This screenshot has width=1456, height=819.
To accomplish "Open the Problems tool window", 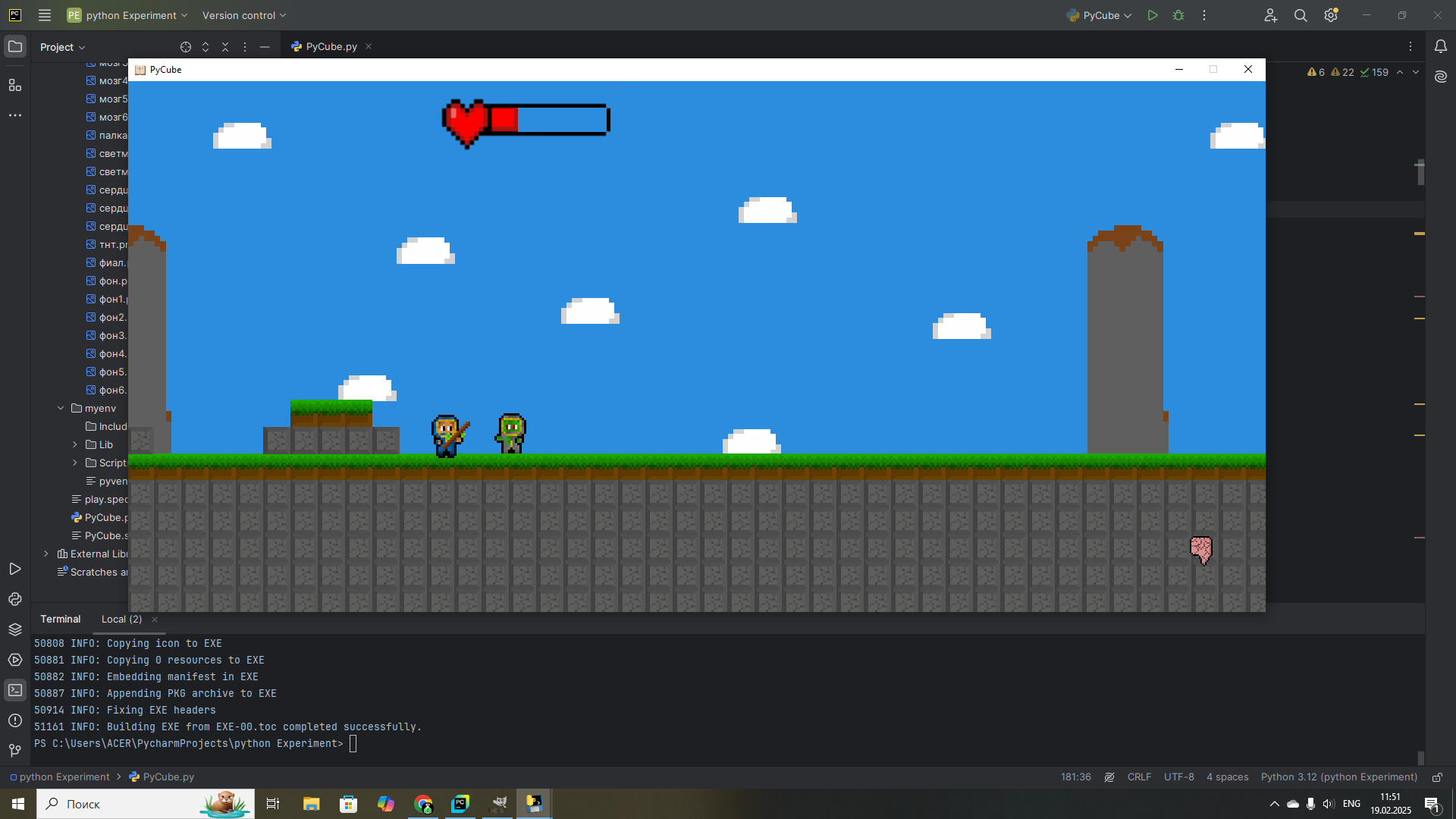I will point(15,720).
